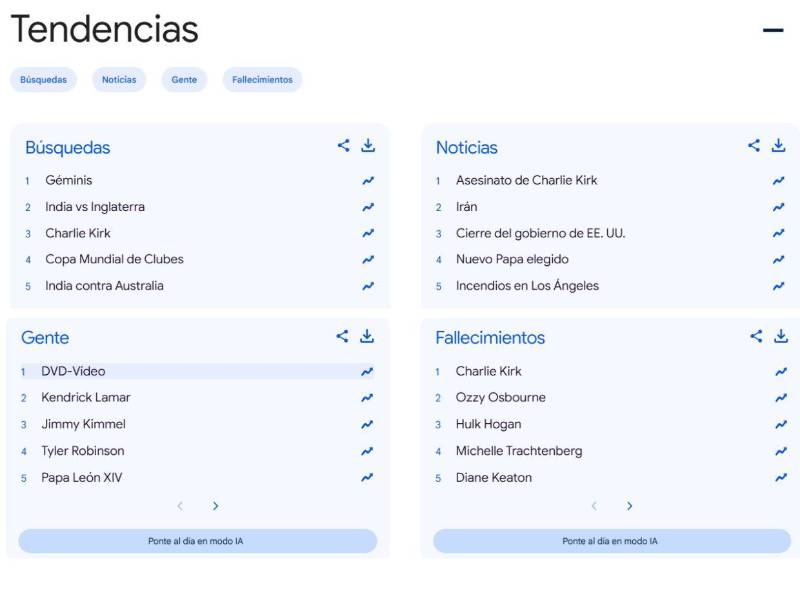
Task: Click the share icon in the Búsquedas card
Action: (x=344, y=144)
